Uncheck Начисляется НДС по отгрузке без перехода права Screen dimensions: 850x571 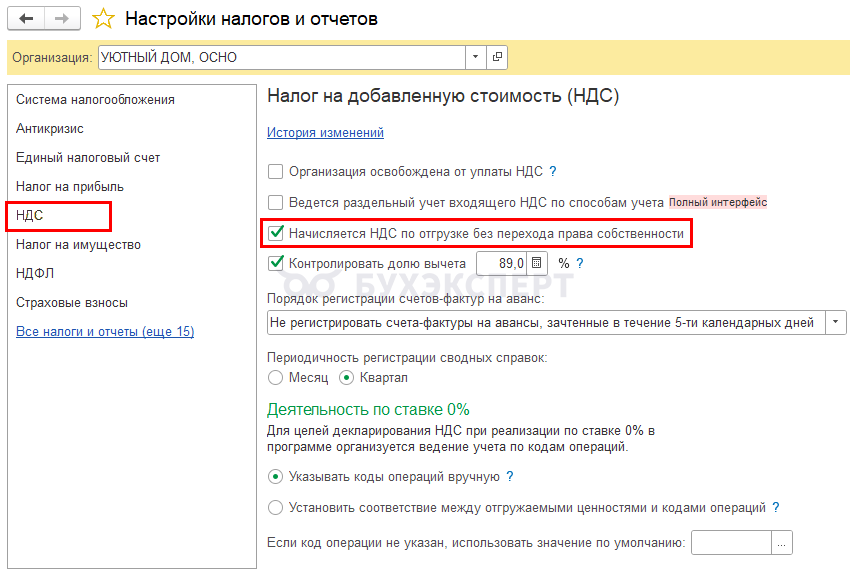(276, 233)
